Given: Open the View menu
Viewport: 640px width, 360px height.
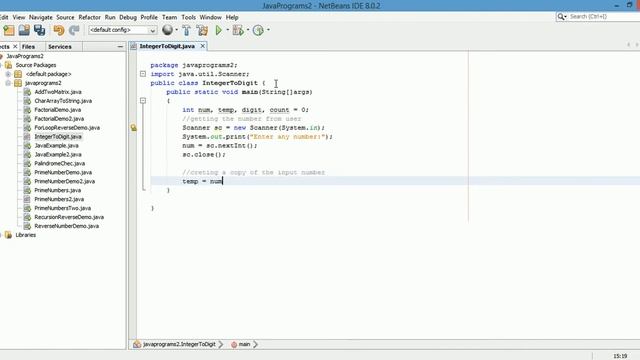Looking at the screenshot, I should (19, 18).
